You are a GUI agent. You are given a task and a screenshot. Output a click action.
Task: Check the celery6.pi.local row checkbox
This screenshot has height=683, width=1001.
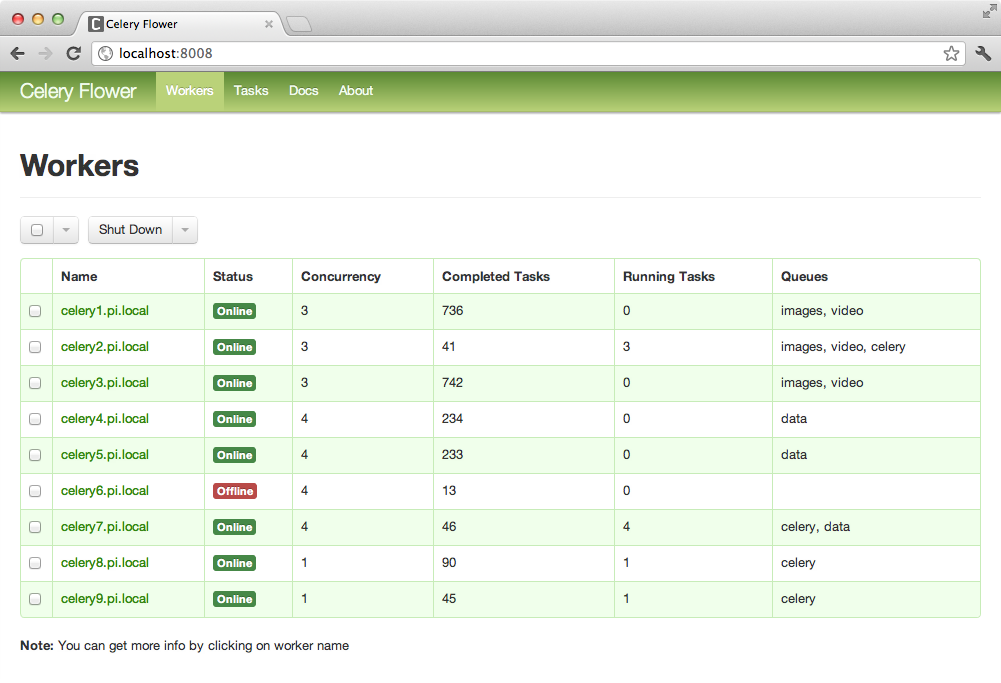35,491
